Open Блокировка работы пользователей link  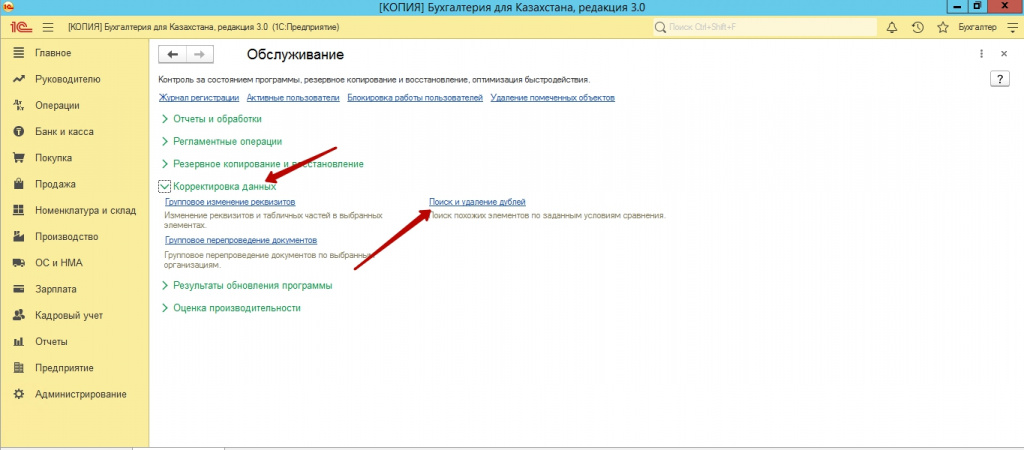(415, 98)
